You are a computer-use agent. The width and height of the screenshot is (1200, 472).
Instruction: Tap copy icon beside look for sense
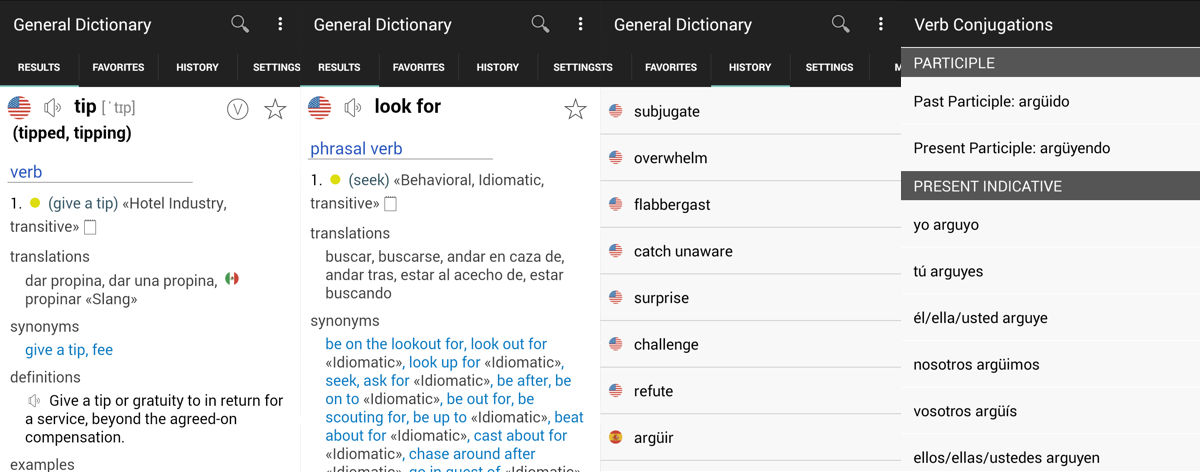click(391, 204)
